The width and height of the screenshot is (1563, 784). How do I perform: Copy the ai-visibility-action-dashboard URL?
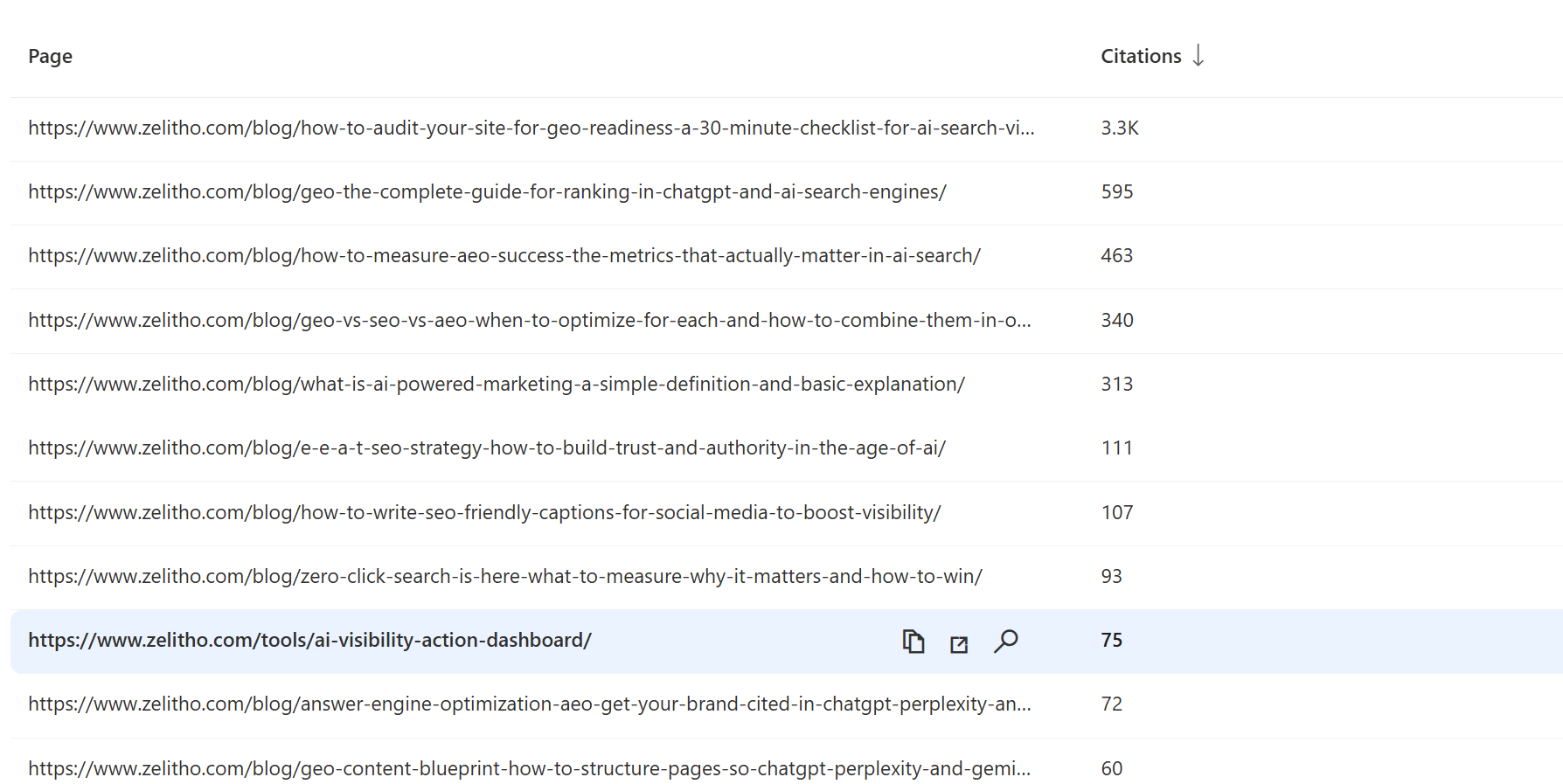coord(913,642)
